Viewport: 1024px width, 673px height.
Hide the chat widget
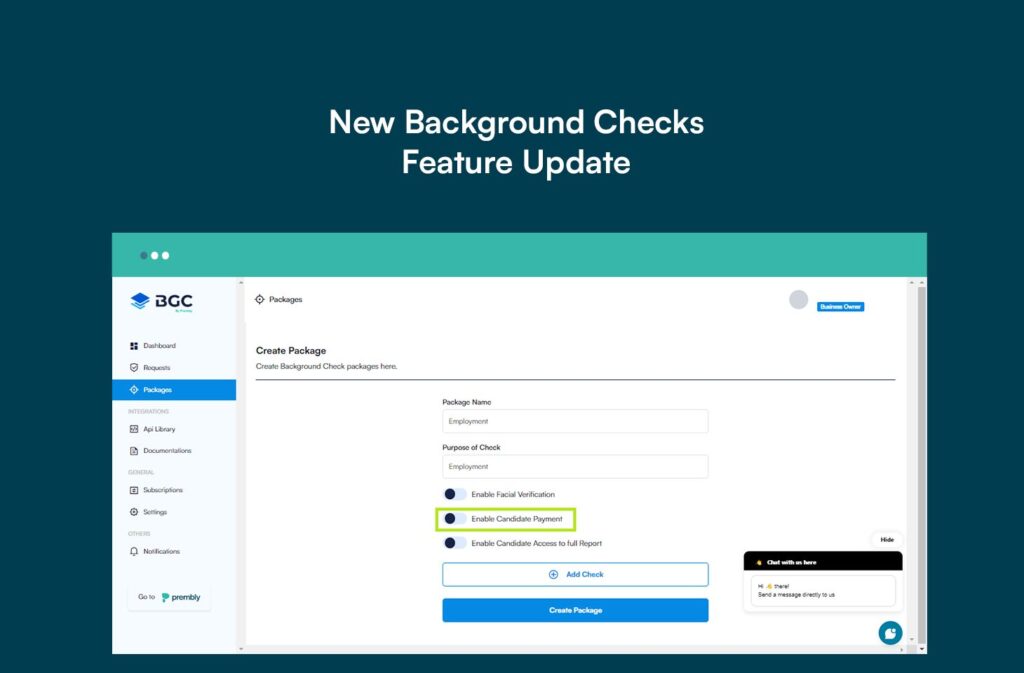(x=886, y=539)
